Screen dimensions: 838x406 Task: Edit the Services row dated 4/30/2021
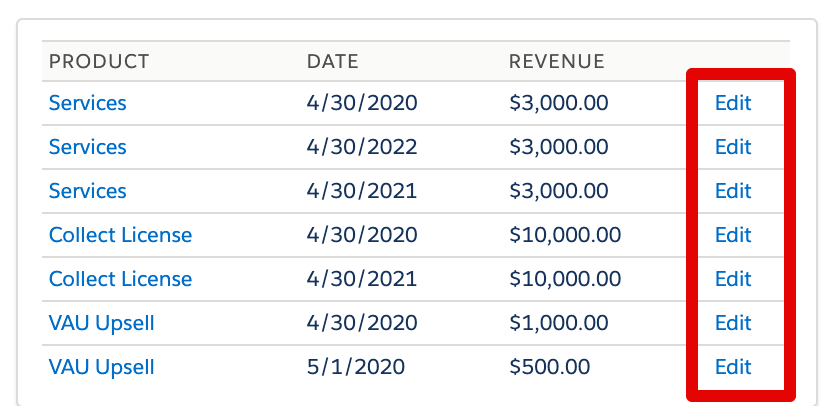tap(733, 191)
